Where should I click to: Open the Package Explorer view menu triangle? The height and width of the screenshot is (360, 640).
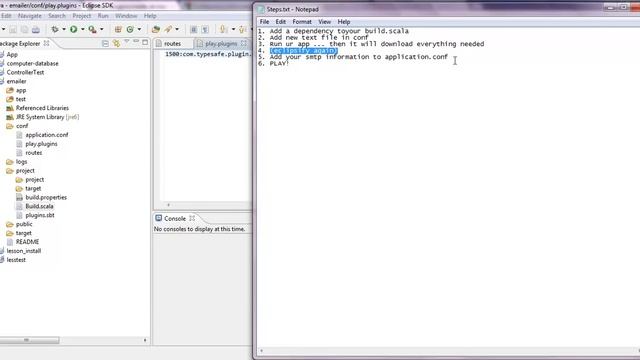(127, 42)
